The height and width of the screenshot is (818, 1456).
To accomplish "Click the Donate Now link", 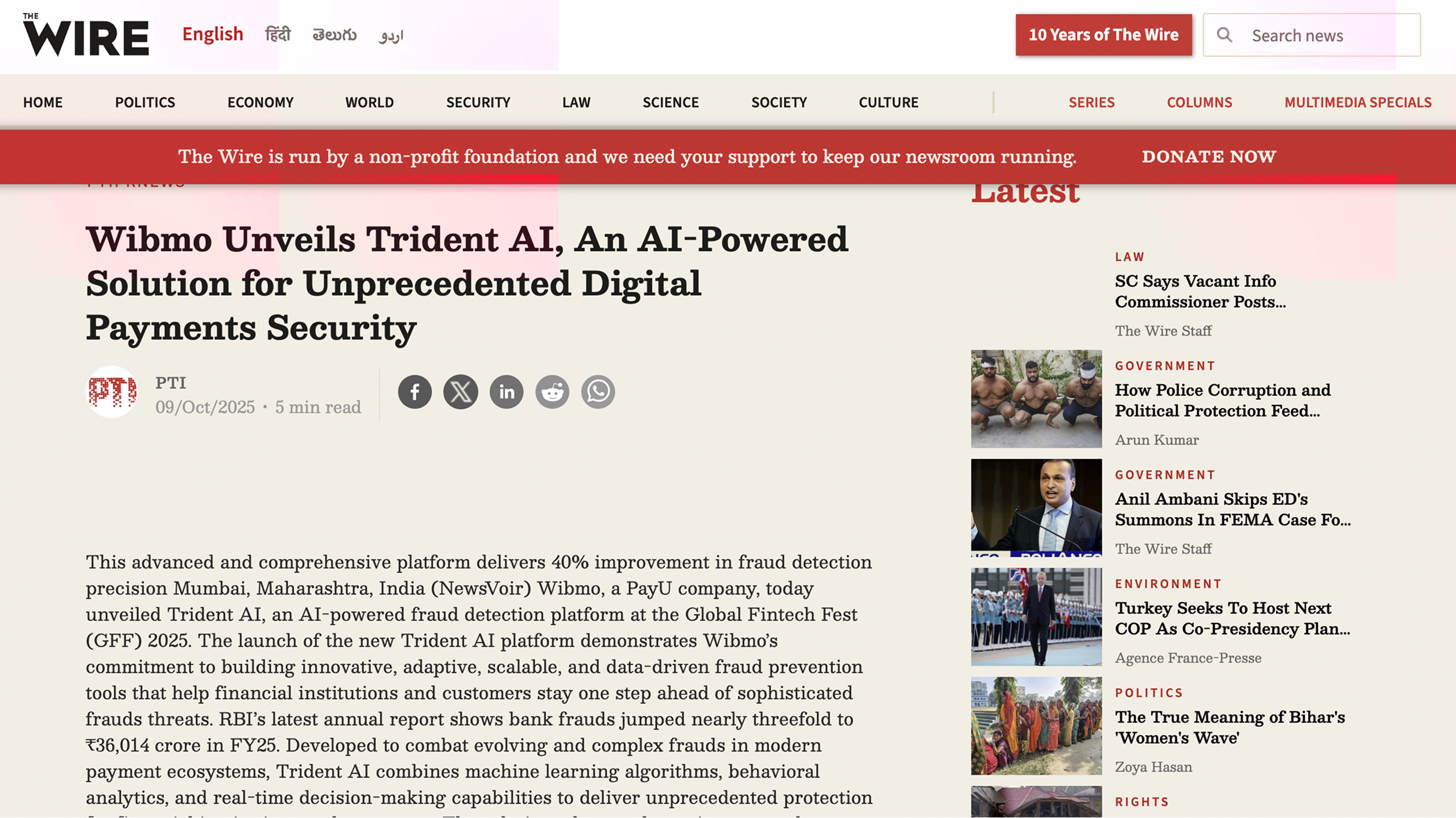I will 1209,156.
